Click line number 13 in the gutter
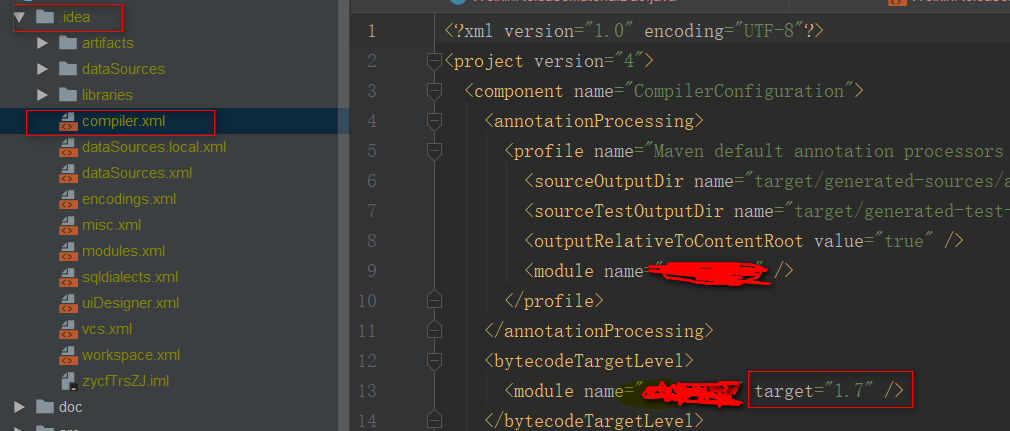The height and width of the screenshot is (431, 1010). click(367, 390)
